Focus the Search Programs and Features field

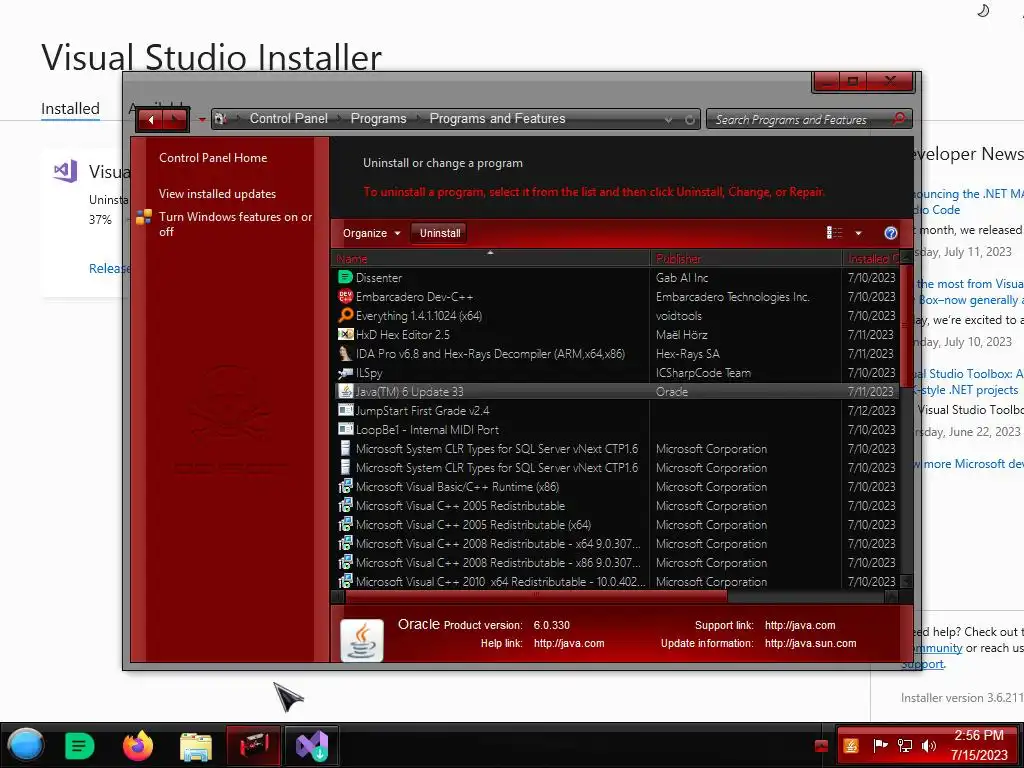pos(800,120)
